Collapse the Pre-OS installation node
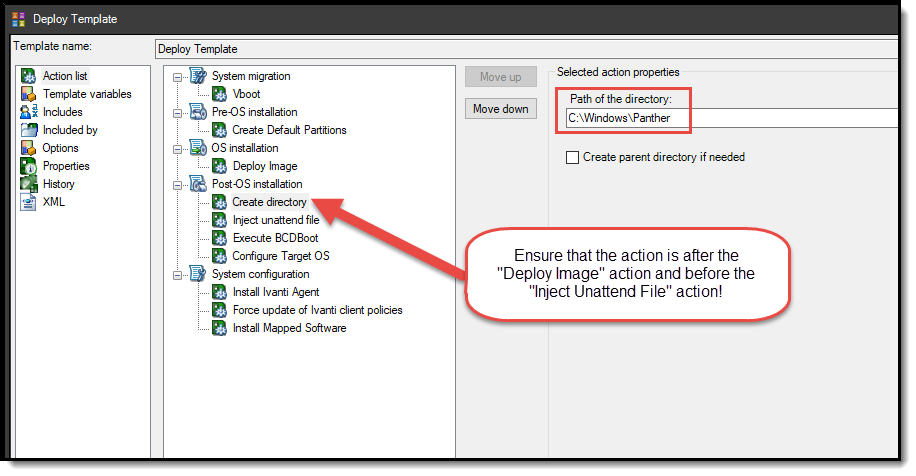The width and height of the screenshot is (916, 476). pos(179,112)
